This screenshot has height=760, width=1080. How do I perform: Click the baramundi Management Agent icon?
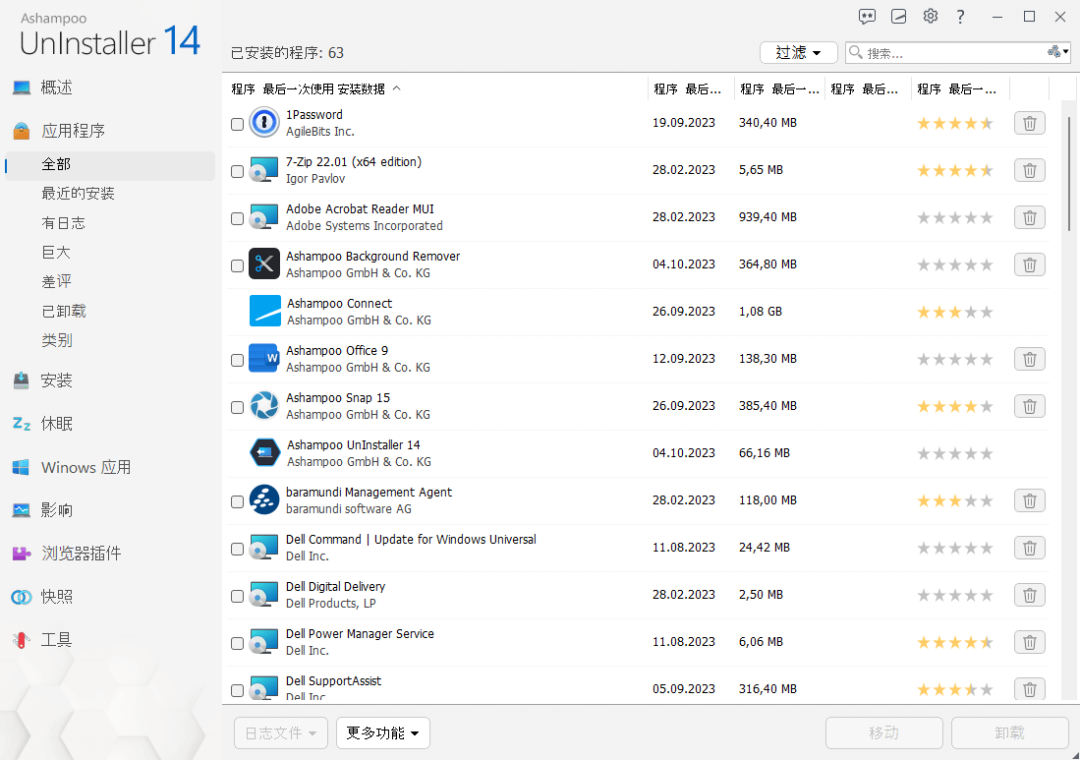coord(264,500)
